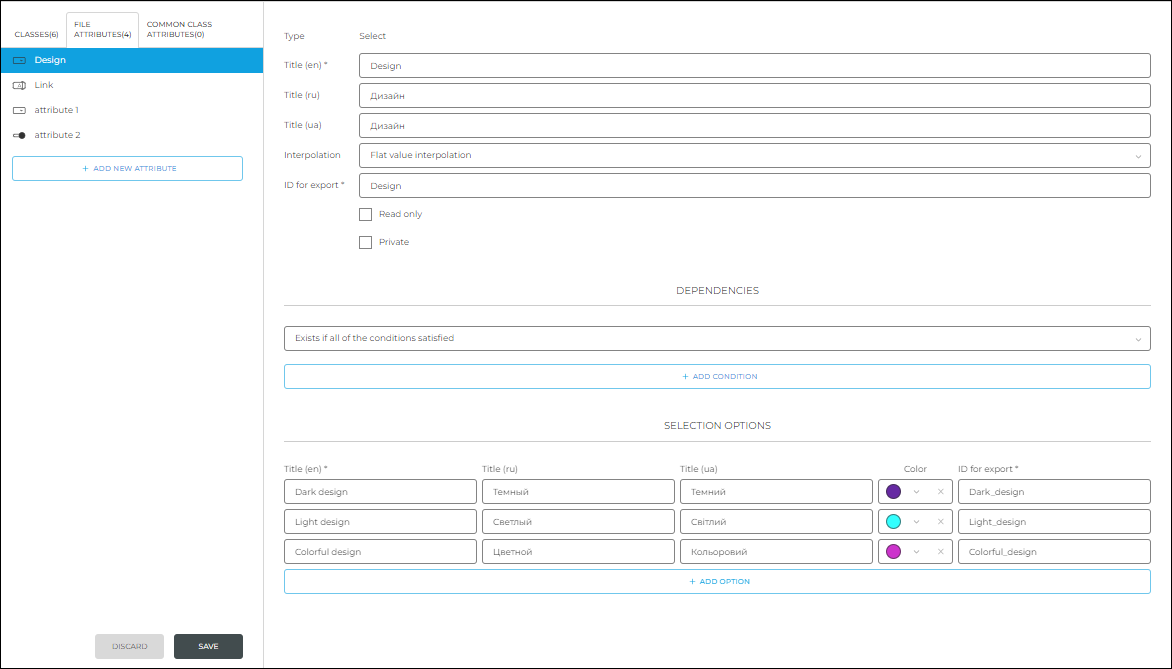The width and height of the screenshot is (1172, 669).
Task: Click the Interpolation dropdown chevron
Action: tap(1138, 155)
